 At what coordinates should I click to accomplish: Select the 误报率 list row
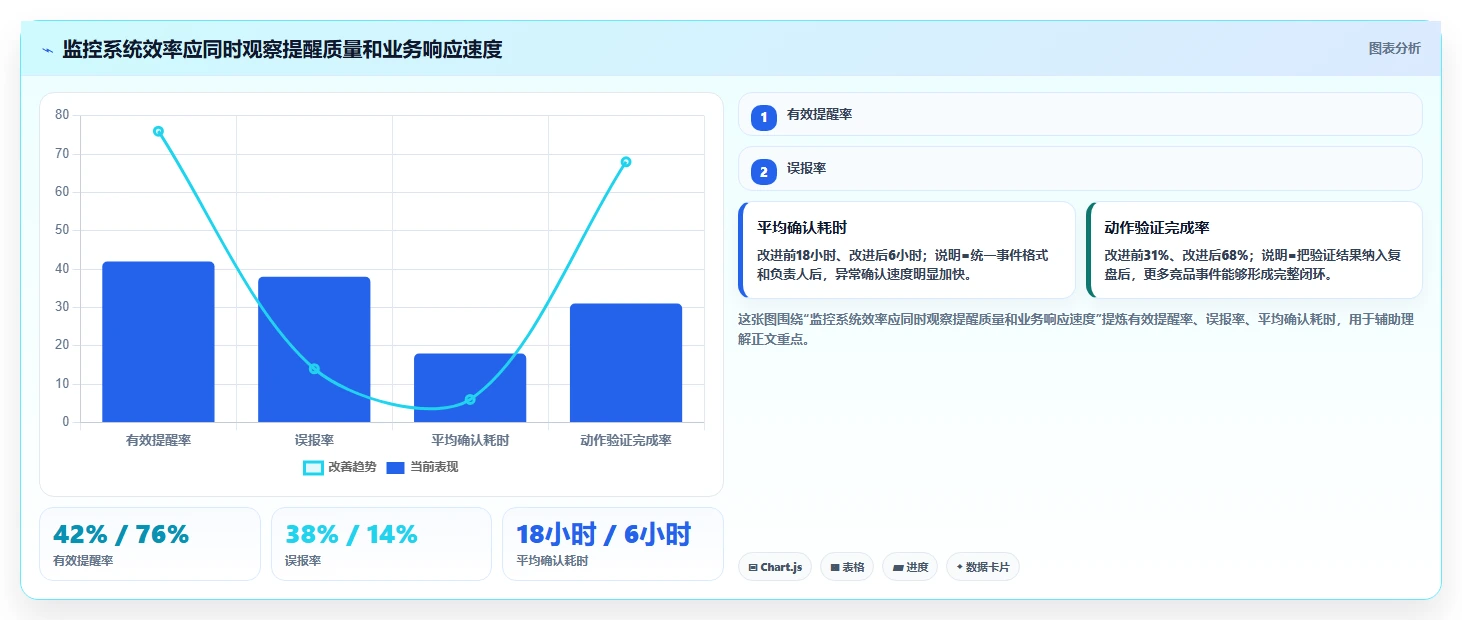tap(1080, 168)
